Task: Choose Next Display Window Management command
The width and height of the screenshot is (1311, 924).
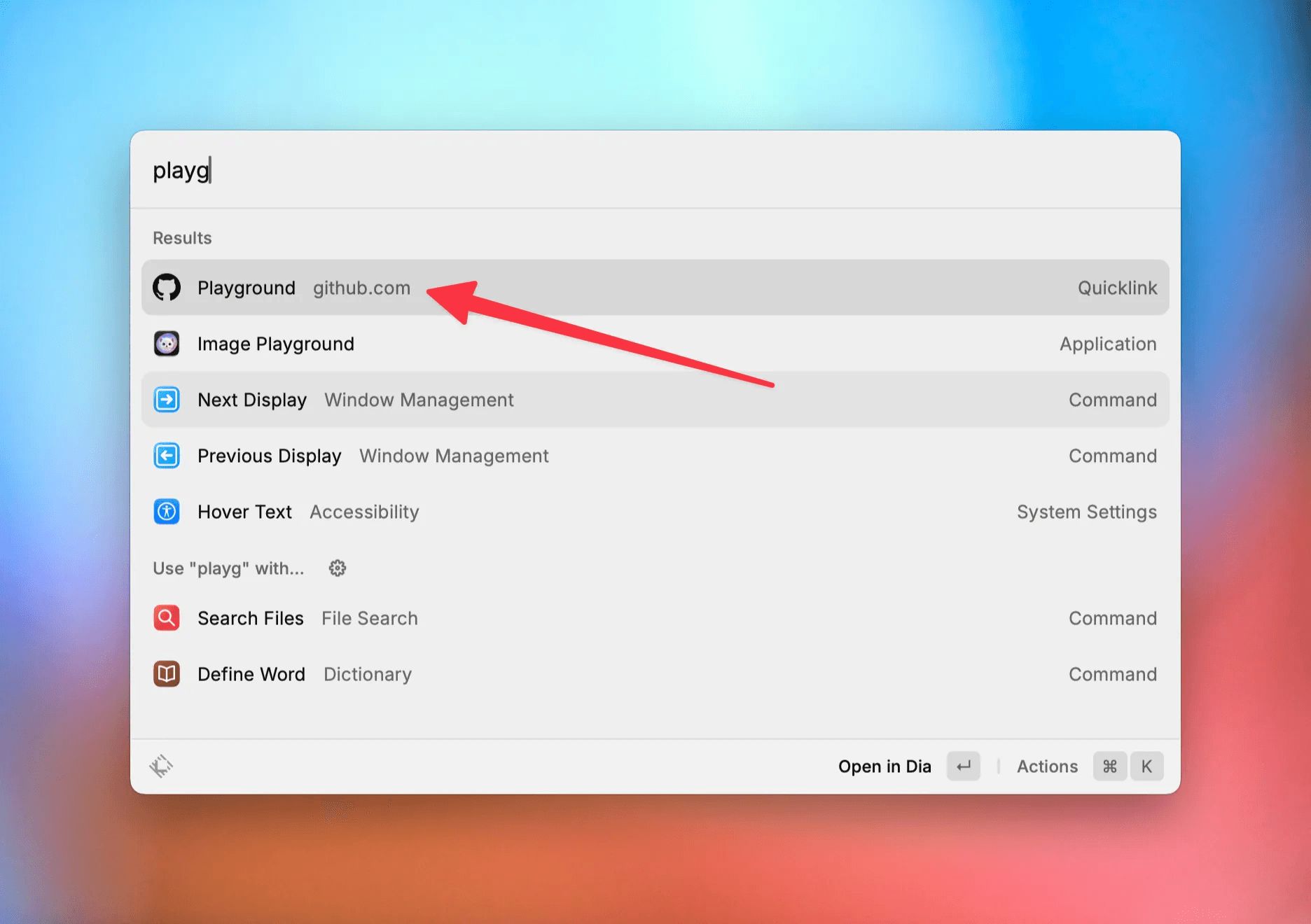Action: (x=655, y=400)
